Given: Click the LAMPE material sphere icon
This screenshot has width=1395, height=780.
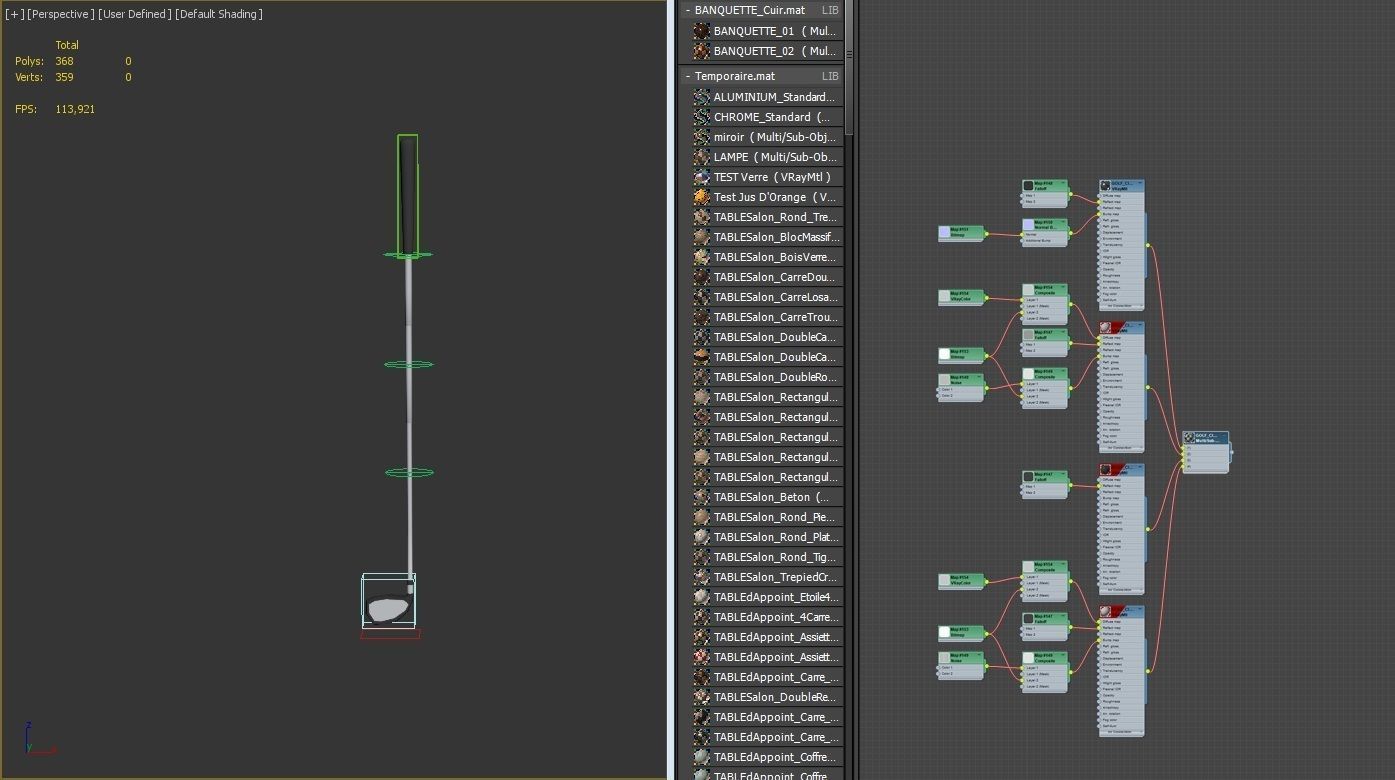Looking at the screenshot, I should coord(702,157).
